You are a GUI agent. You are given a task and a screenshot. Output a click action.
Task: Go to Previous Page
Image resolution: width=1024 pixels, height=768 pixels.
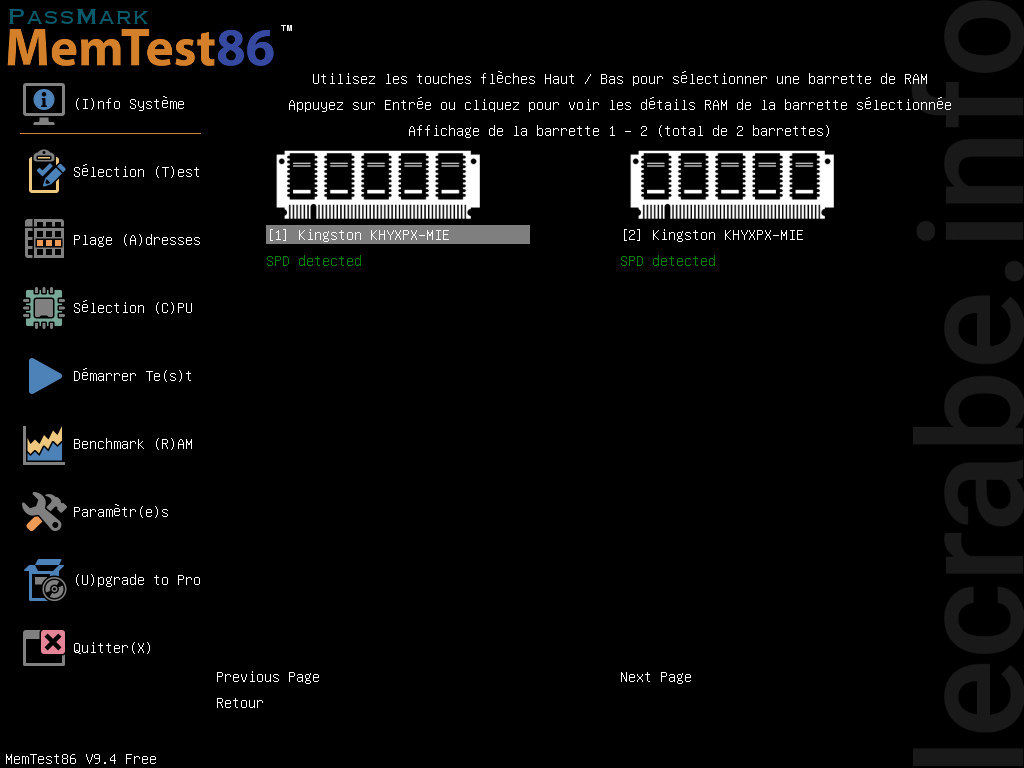pos(268,677)
